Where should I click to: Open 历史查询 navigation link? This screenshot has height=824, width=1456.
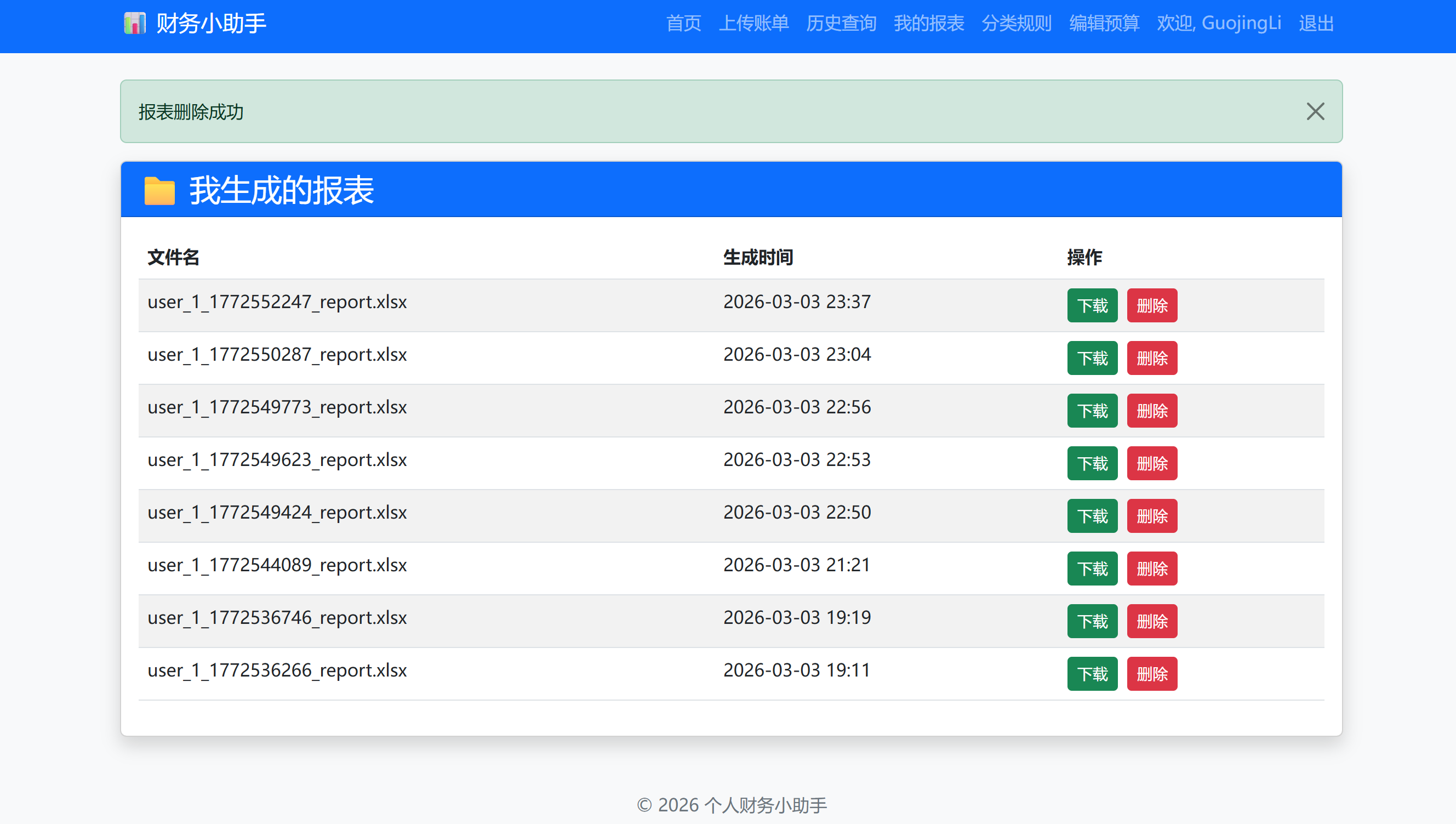click(x=841, y=23)
